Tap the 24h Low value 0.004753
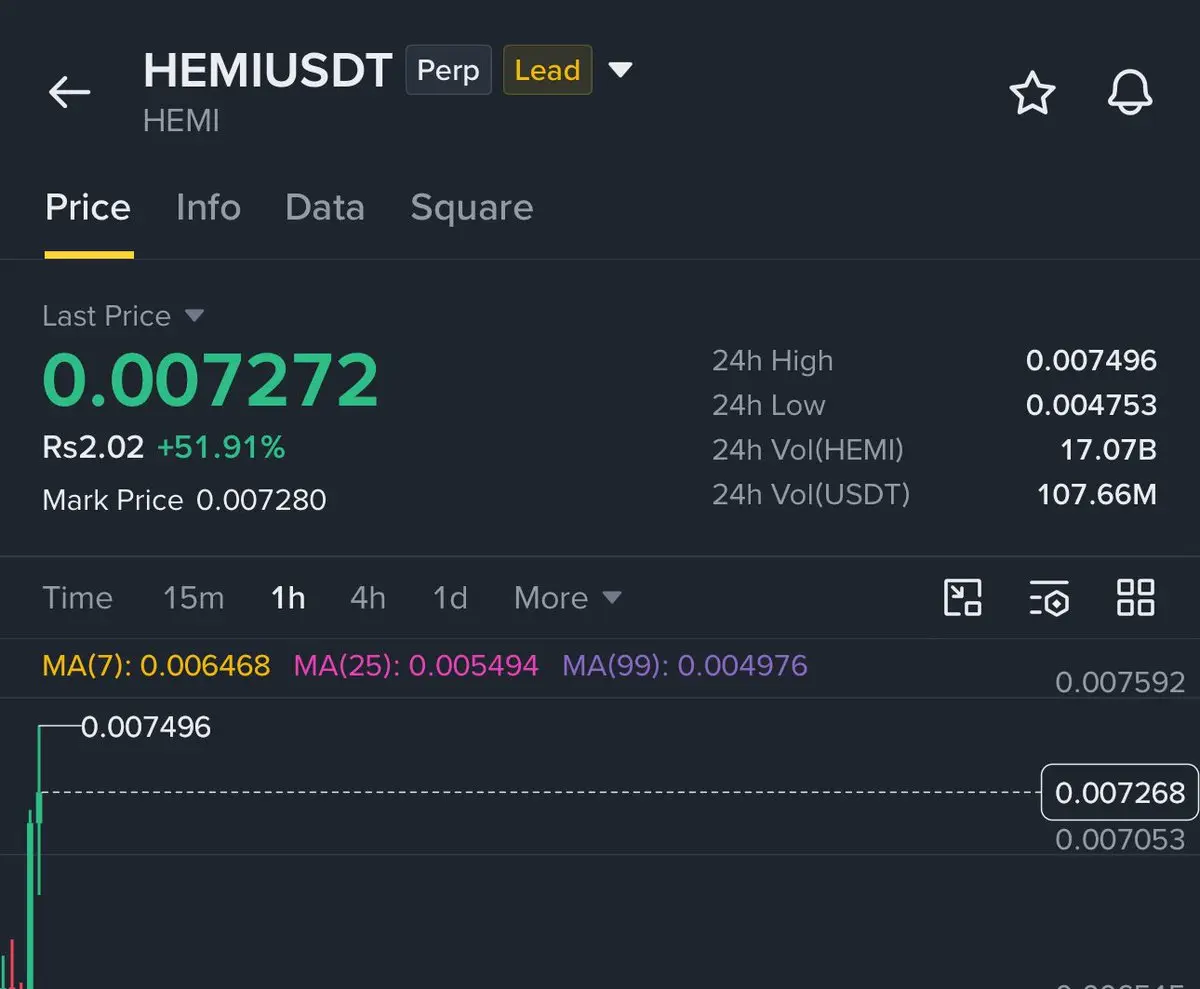1200x989 pixels. 1091,405
